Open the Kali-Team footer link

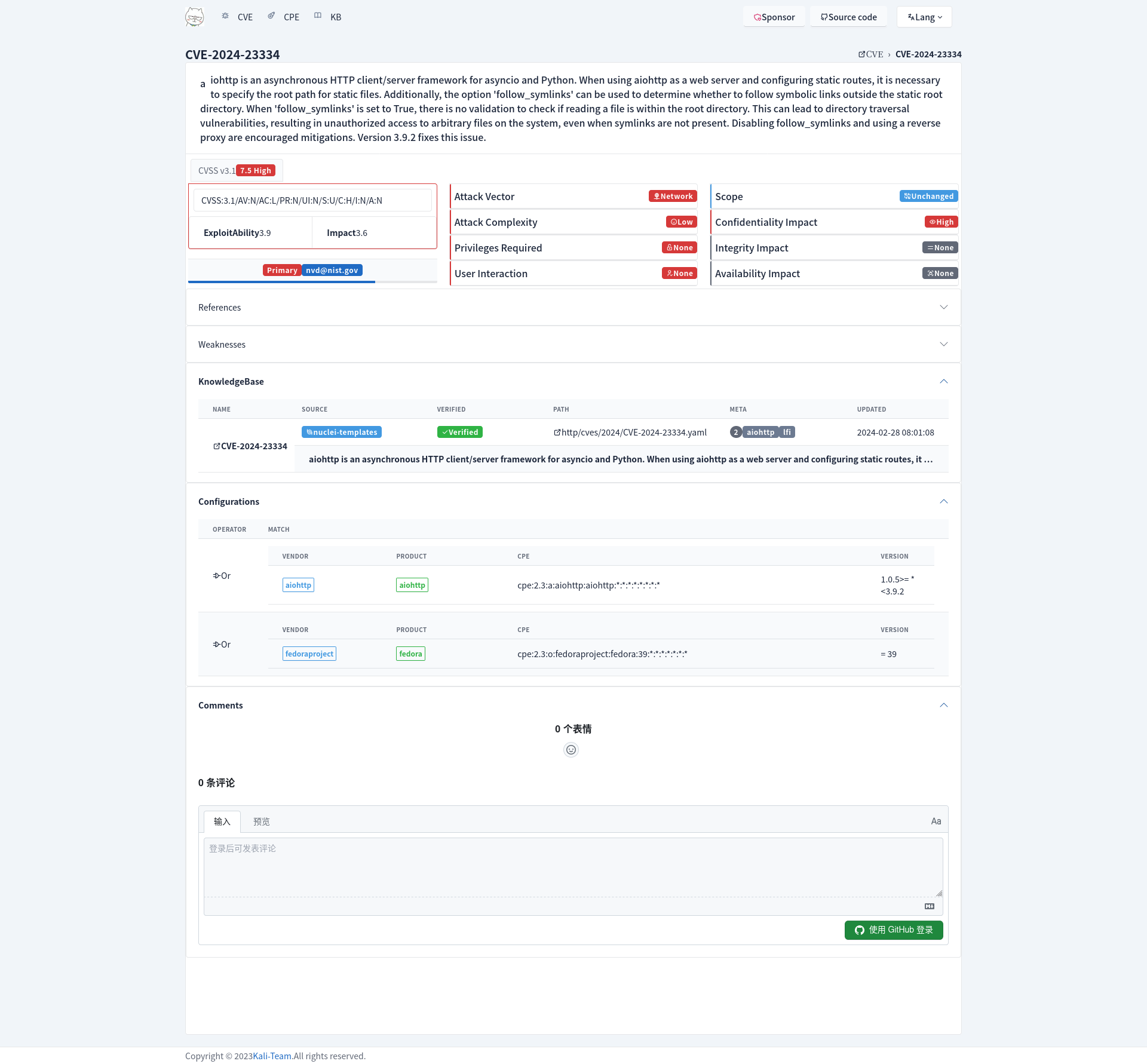(272, 1056)
